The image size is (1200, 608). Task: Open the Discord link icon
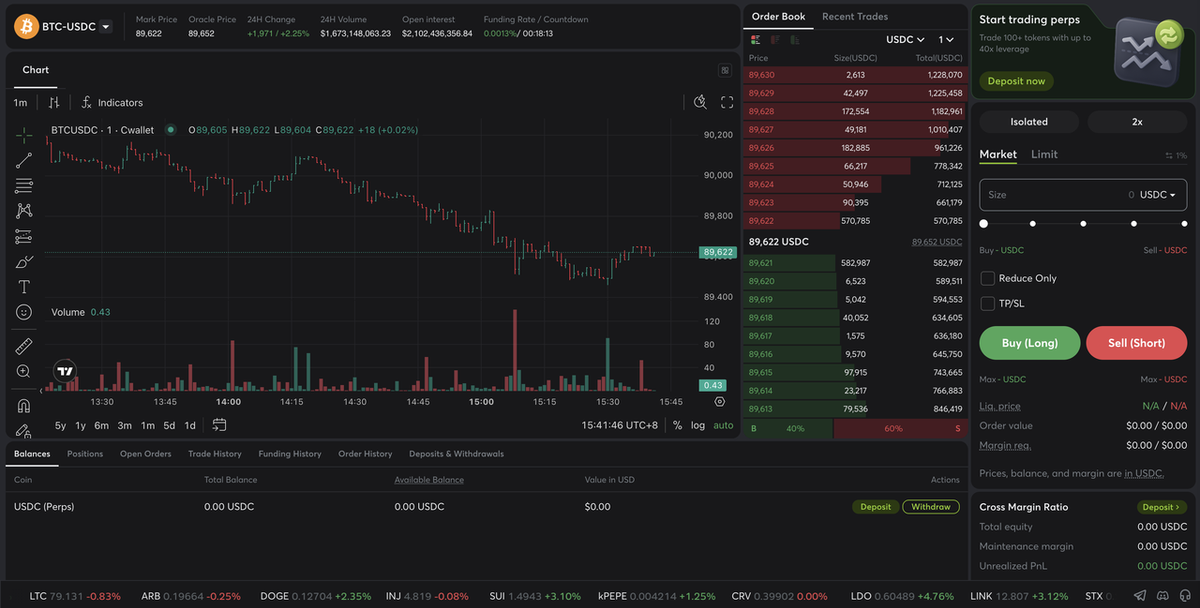point(1164,596)
